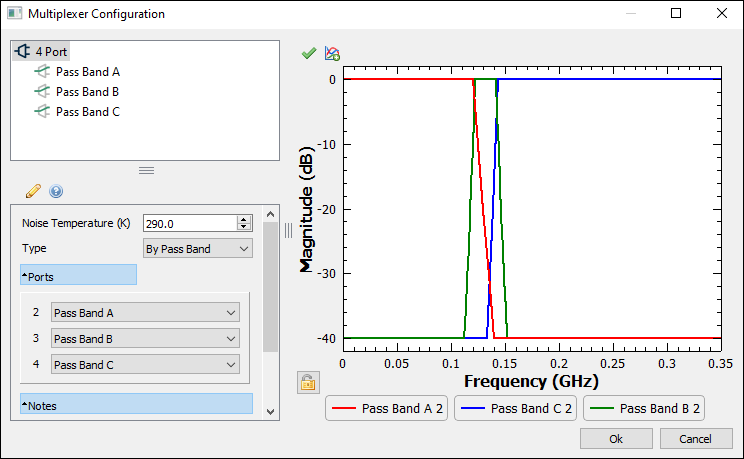Open port 4 Pass Band C dropdown
Image resolution: width=744 pixels, height=459 pixels.
(x=145, y=365)
